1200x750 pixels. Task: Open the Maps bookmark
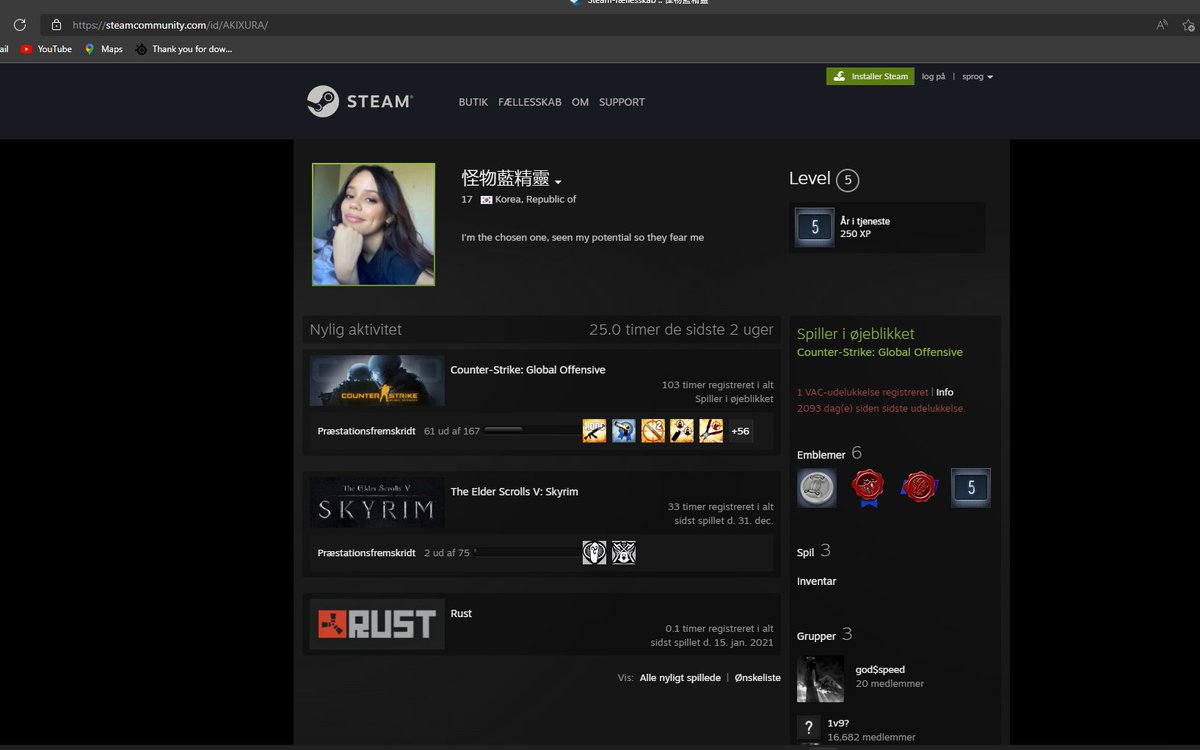tap(104, 49)
